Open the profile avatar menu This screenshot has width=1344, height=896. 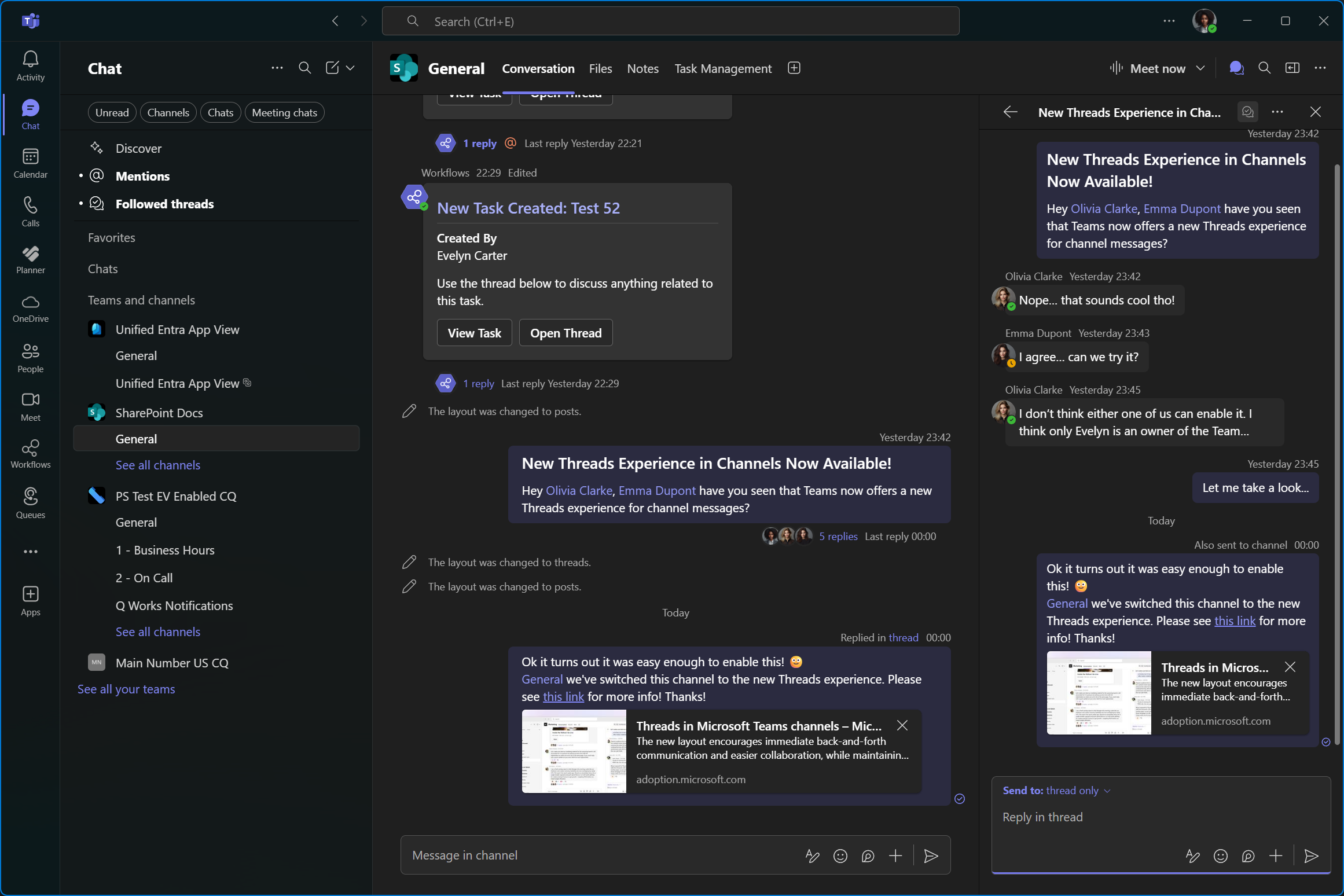coord(1205,21)
